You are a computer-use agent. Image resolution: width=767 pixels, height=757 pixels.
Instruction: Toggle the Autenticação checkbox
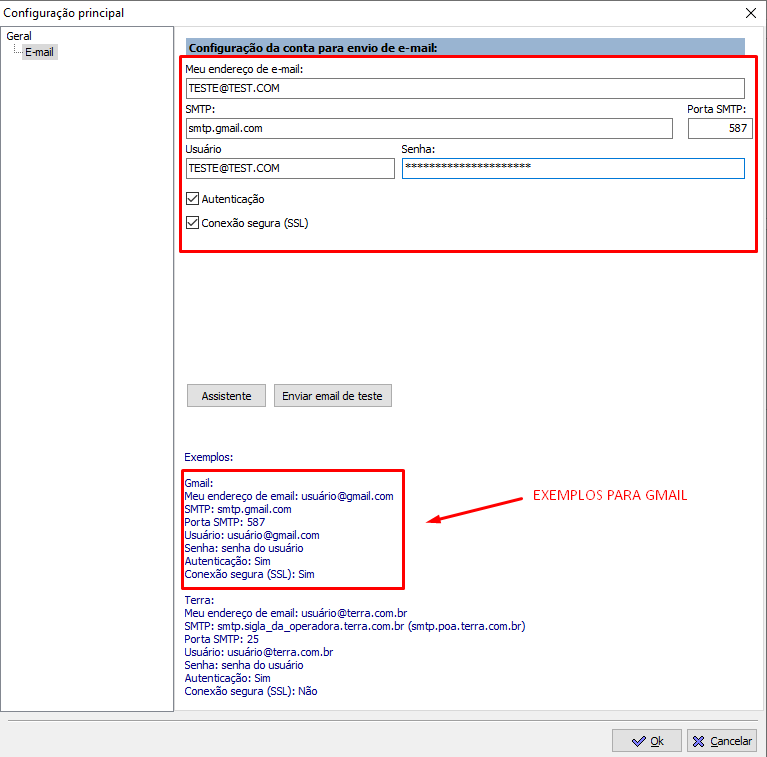[x=193, y=199]
